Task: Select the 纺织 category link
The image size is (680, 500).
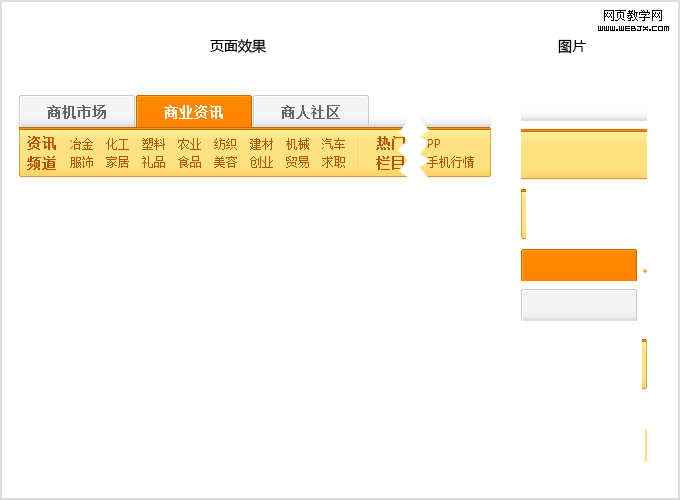Action: click(226, 144)
